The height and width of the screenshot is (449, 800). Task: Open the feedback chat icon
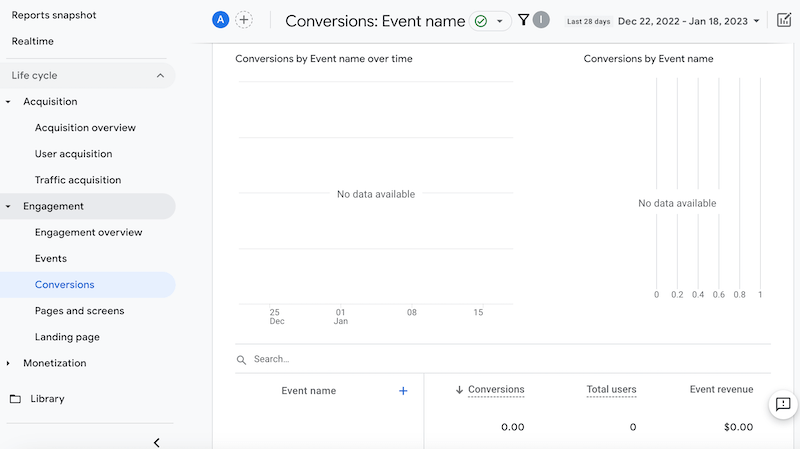pyautogui.click(x=783, y=404)
